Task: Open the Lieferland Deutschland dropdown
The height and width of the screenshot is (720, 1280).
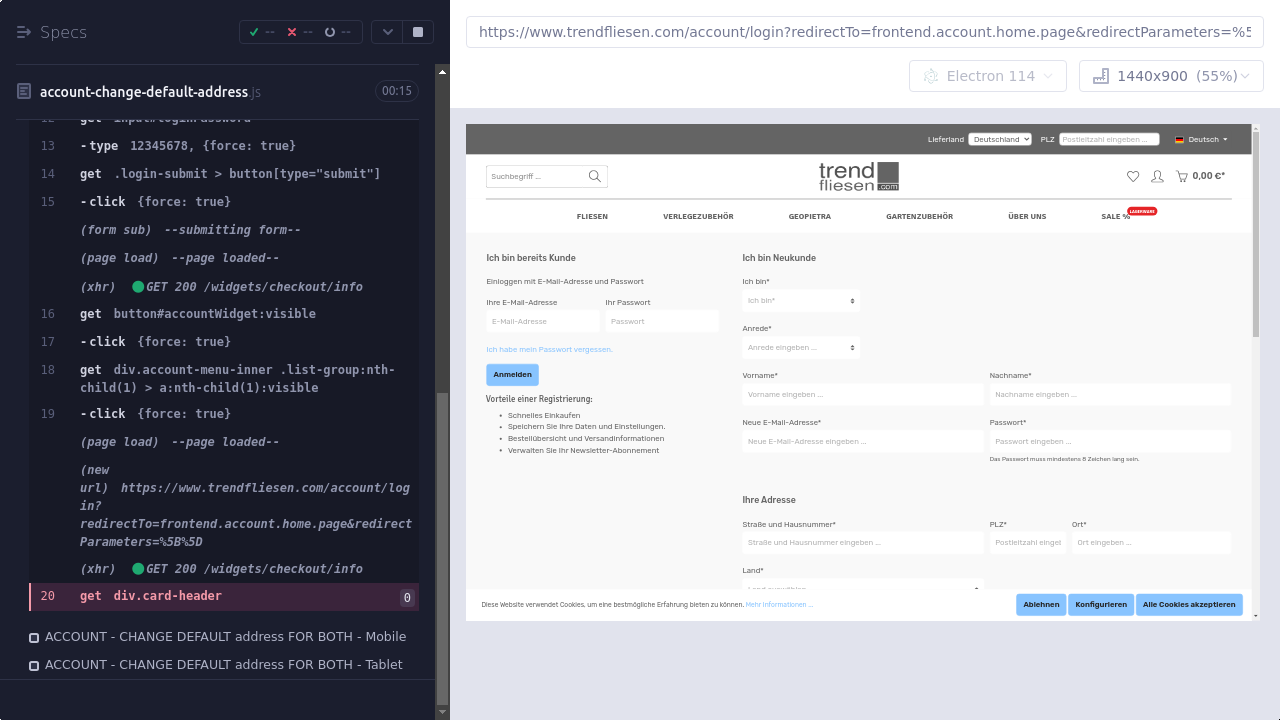Action: point(999,139)
